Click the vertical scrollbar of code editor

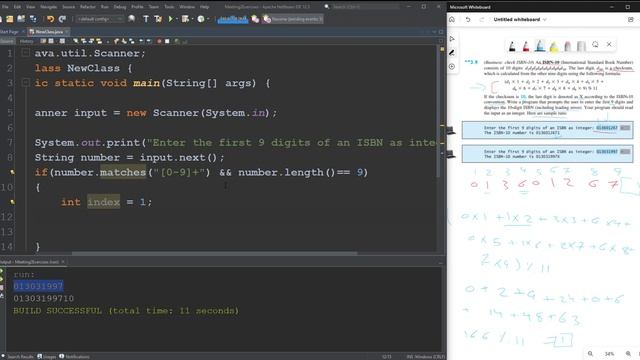[439, 112]
